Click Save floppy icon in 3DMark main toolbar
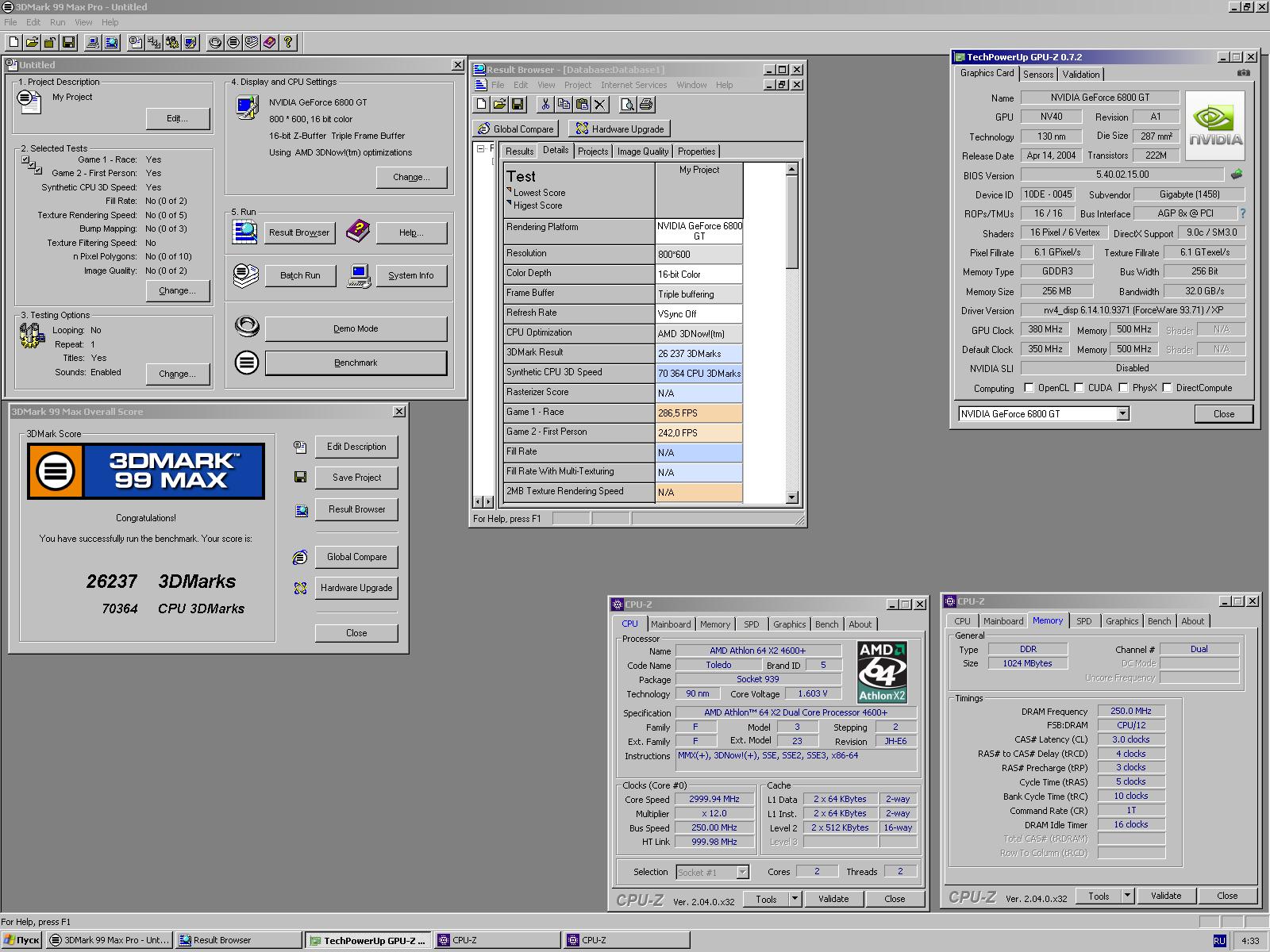The width and height of the screenshot is (1270, 952). (x=68, y=43)
